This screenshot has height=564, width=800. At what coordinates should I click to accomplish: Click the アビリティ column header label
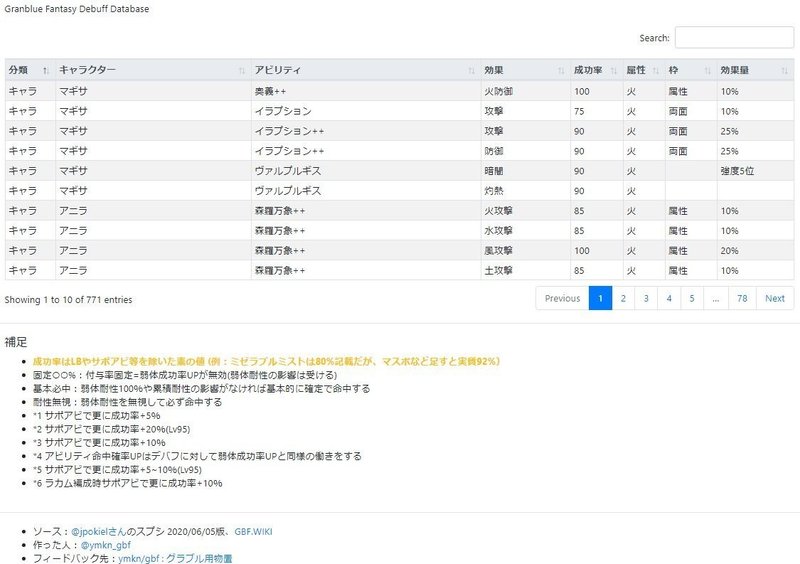pos(278,70)
